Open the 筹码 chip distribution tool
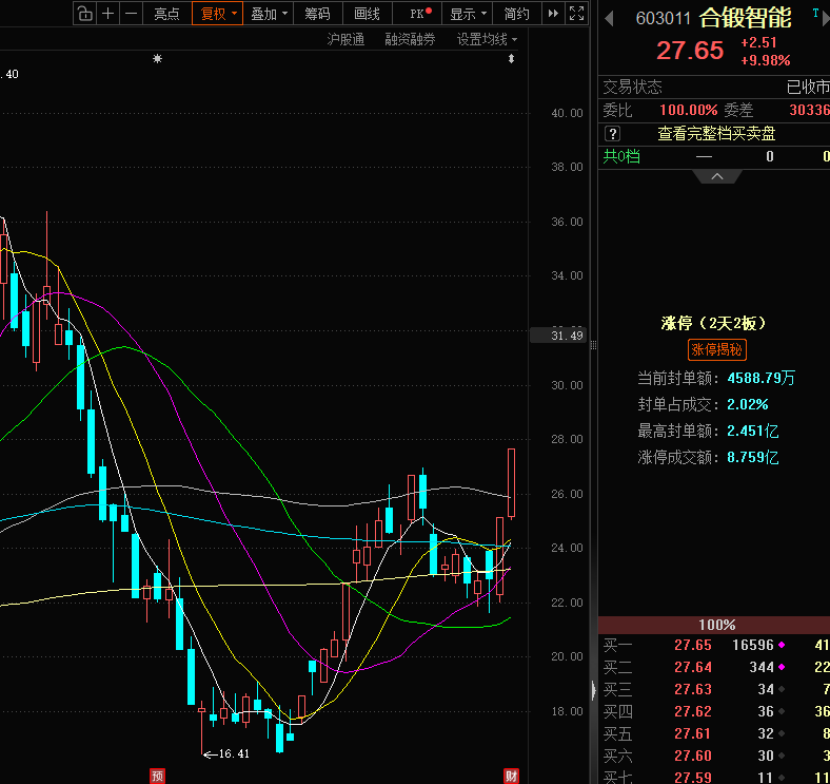The image size is (830, 784). (x=317, y=13)
